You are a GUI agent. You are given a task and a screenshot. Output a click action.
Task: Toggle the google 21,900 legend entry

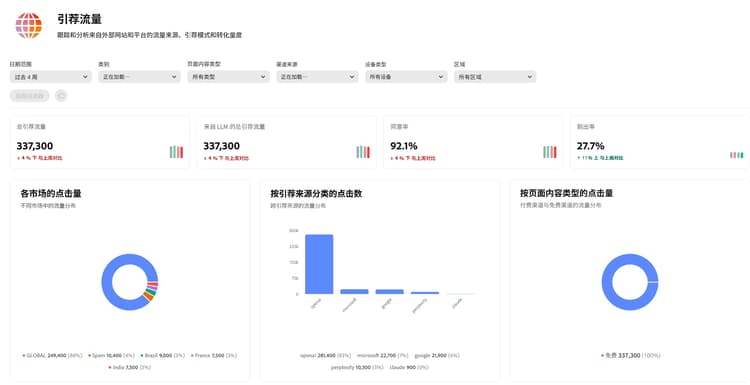[437, 355]
